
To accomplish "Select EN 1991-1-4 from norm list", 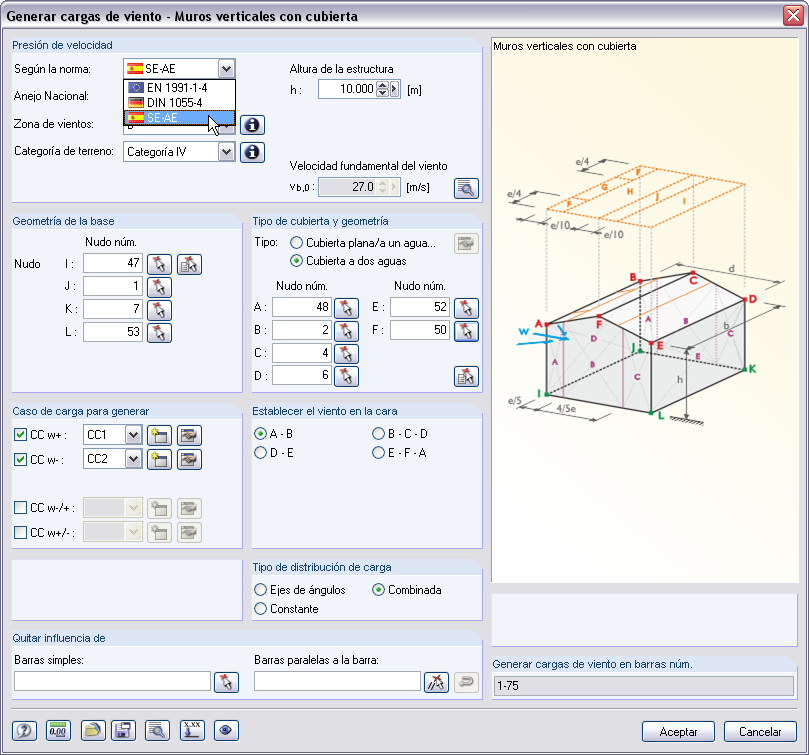I will (x=179, y=88).
